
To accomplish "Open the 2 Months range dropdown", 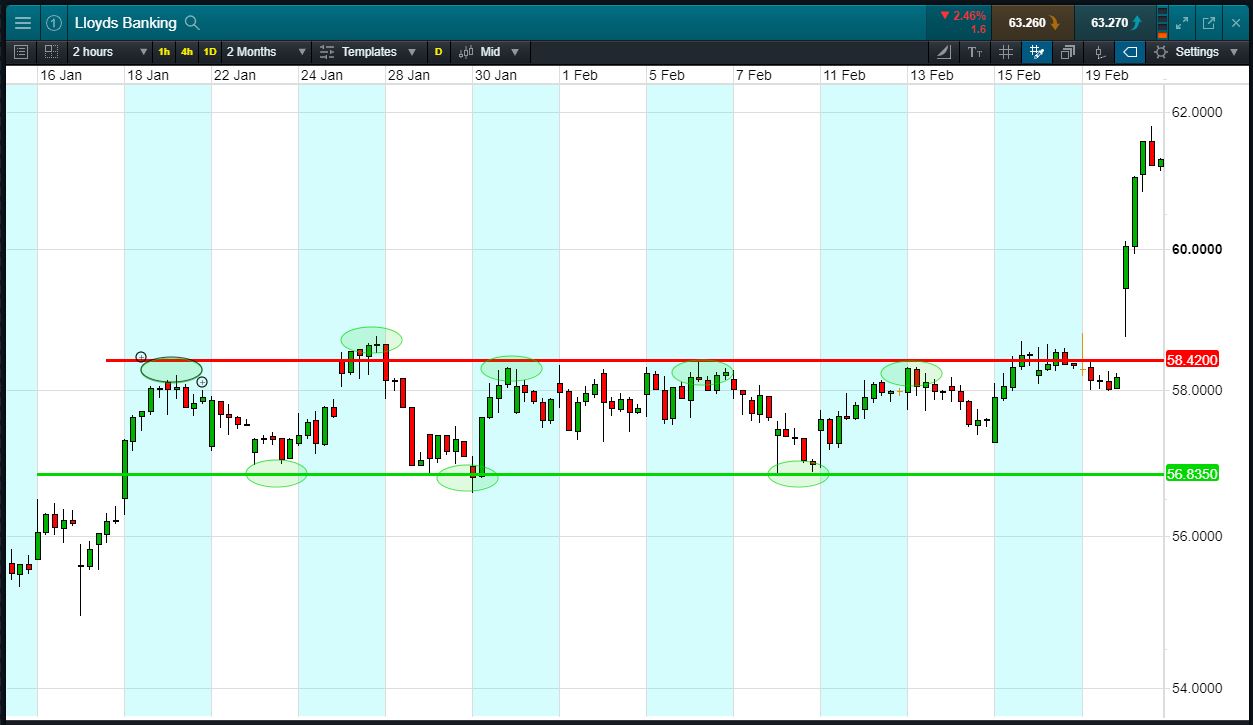I will tap(265, 51).
